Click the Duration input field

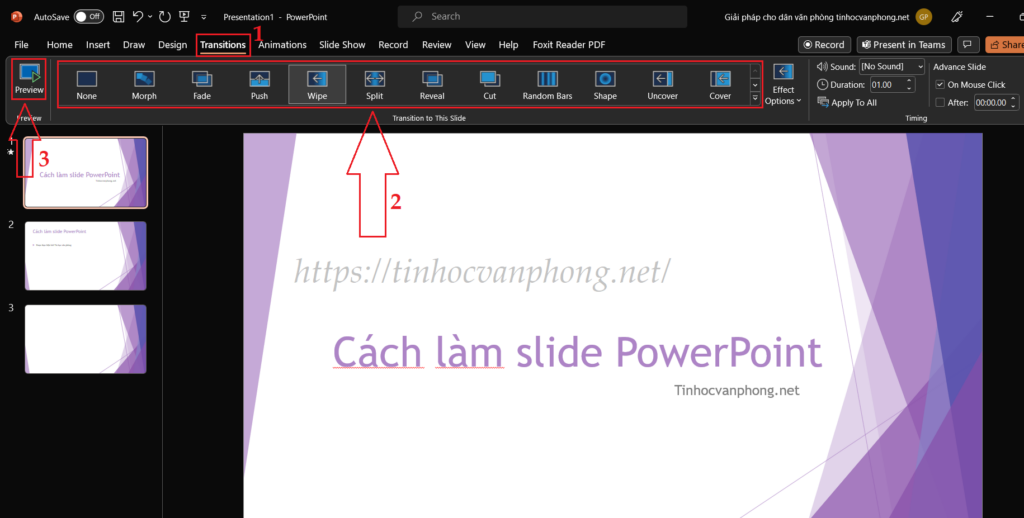[886, 85]
